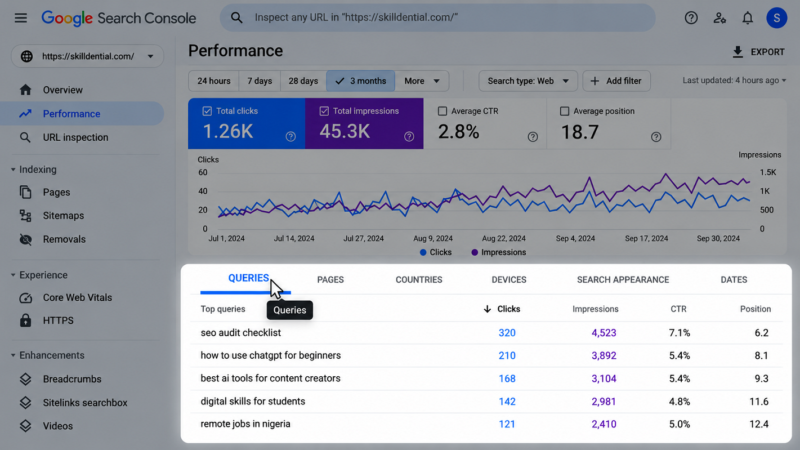Open the property selector dropdown
Screen dimensions: 800x450
88,56
